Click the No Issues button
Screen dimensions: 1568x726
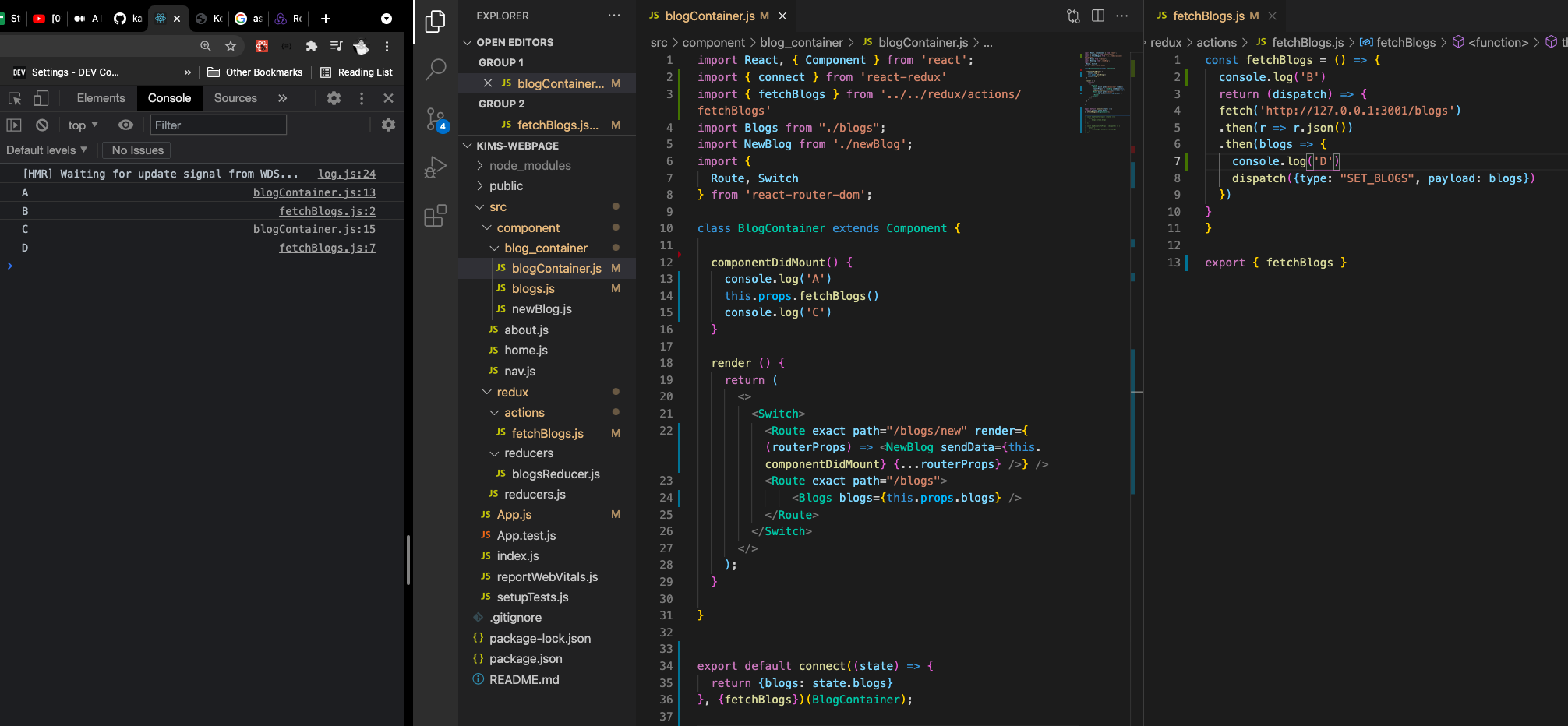[136, 150]
